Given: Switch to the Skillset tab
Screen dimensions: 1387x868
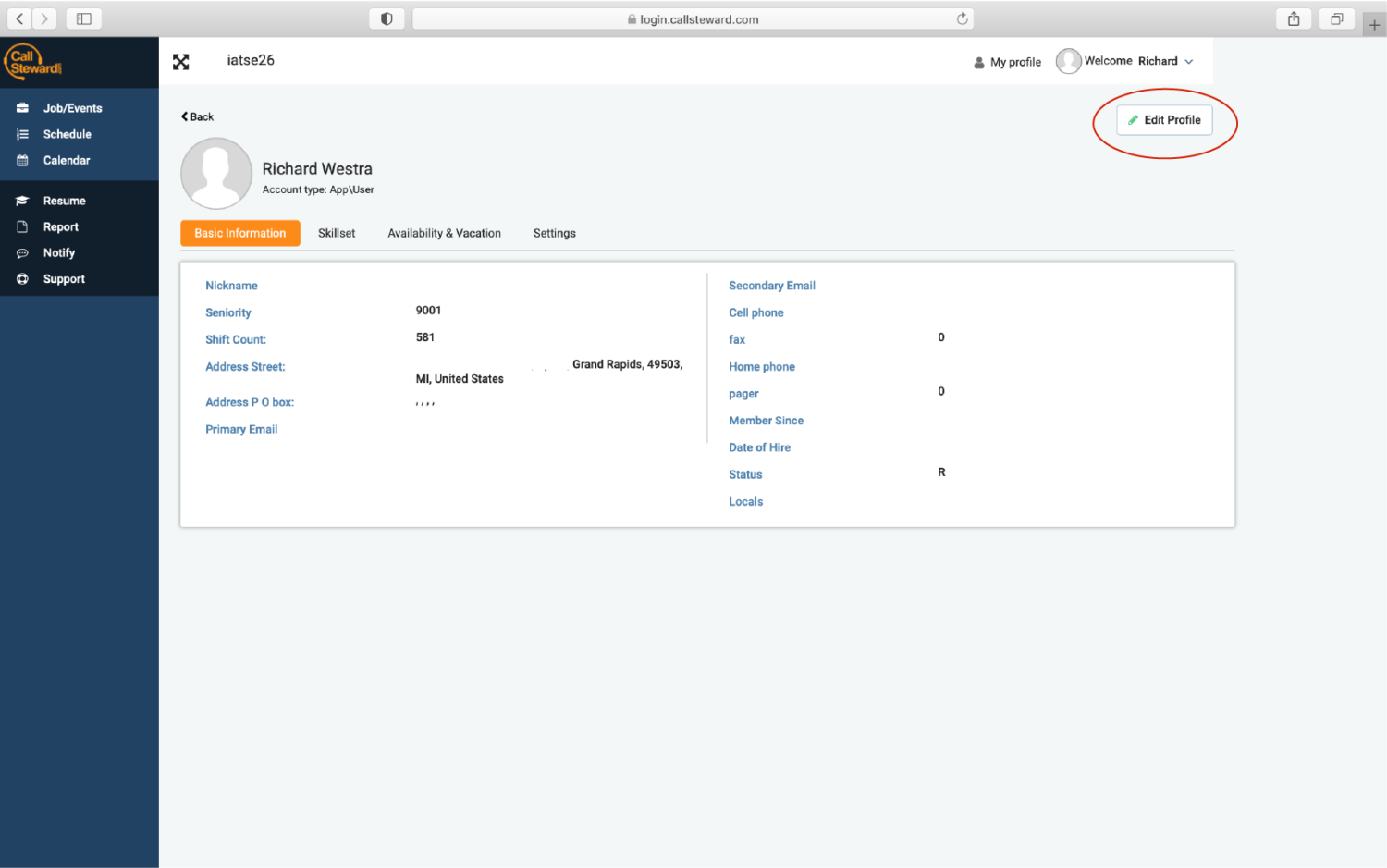Looking at the screenshot, I should (337, 233).
